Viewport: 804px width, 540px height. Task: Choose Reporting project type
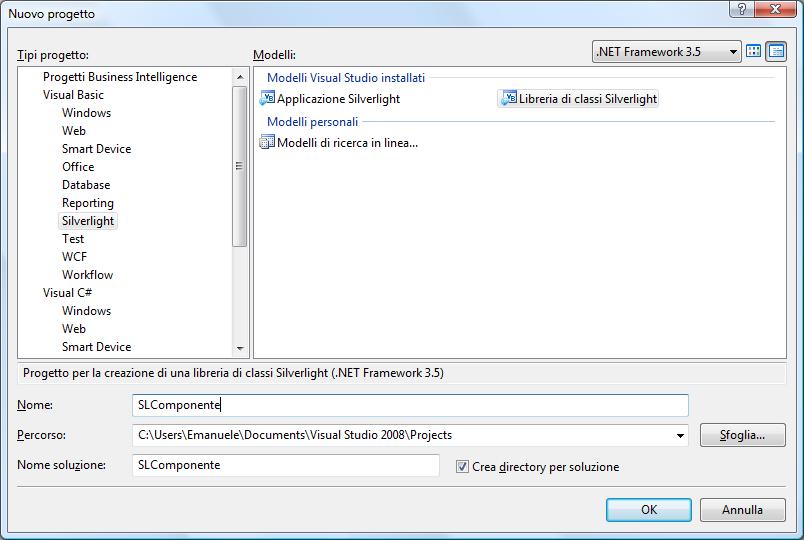pos(88,203)
